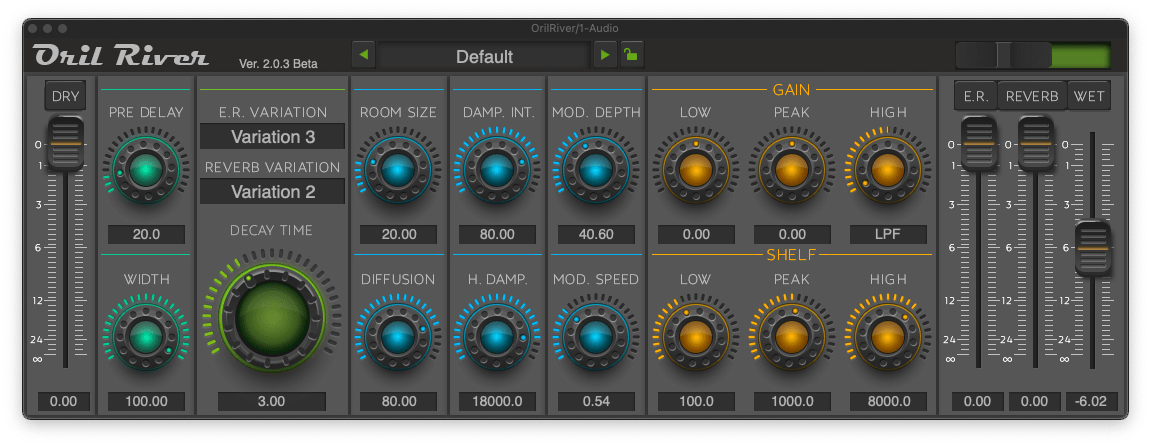Click the Gain Low knob

point(695,172)
